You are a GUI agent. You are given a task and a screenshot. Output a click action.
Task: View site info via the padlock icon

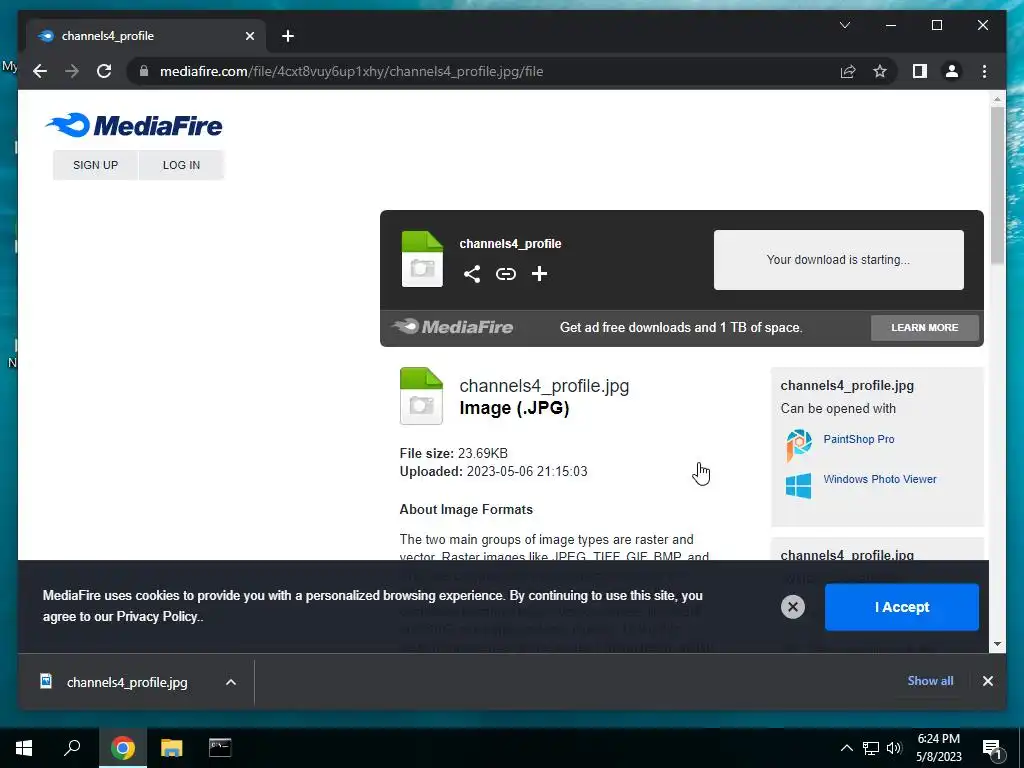click(144, 71)
